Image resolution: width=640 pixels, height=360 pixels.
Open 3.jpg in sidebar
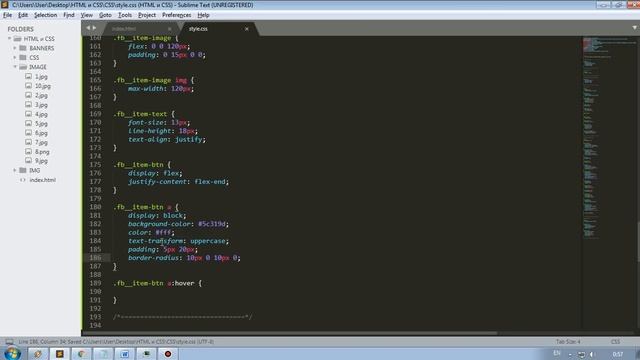pos(41,105)
